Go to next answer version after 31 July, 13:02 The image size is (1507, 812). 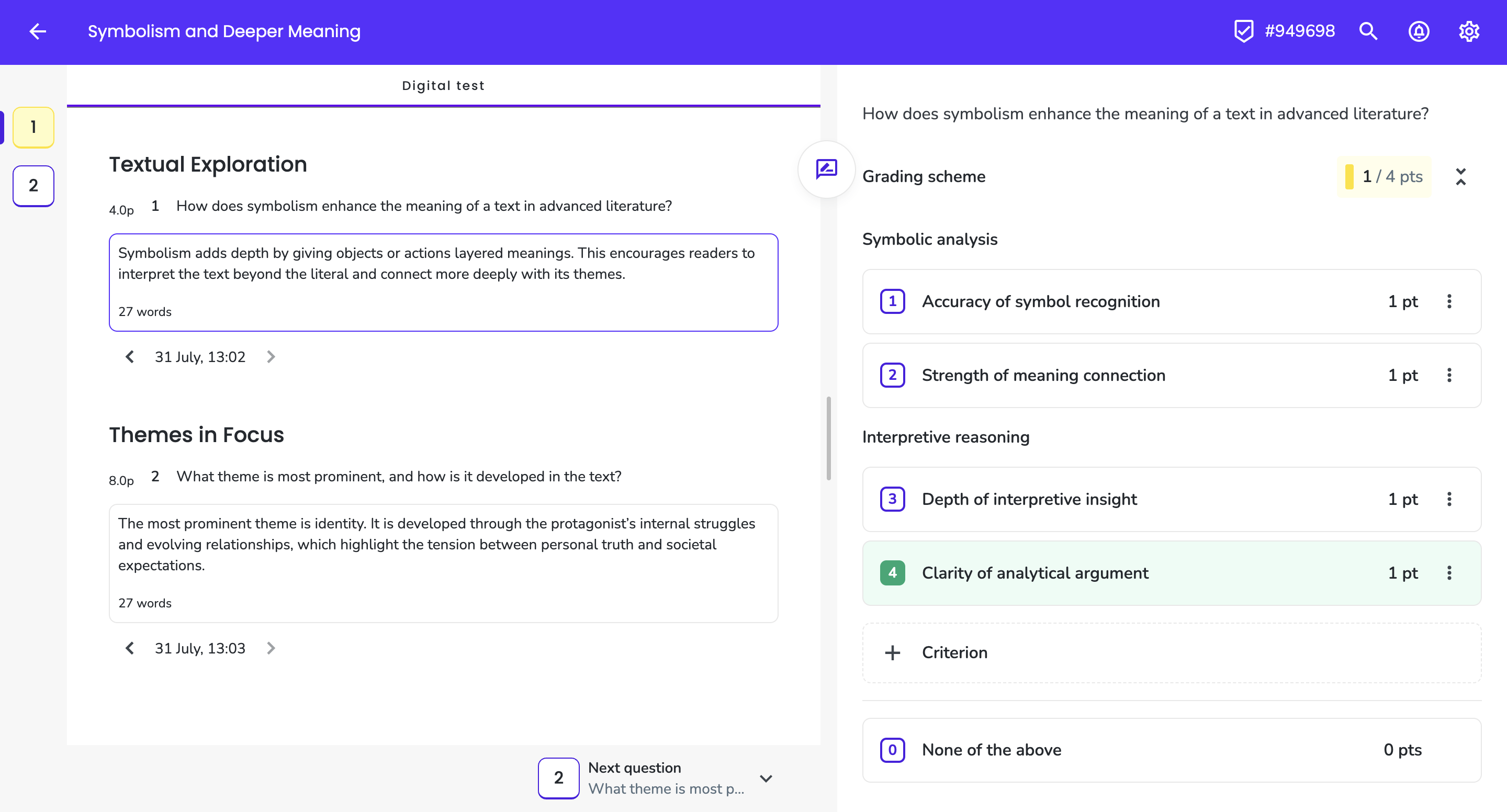click(271, 357)
